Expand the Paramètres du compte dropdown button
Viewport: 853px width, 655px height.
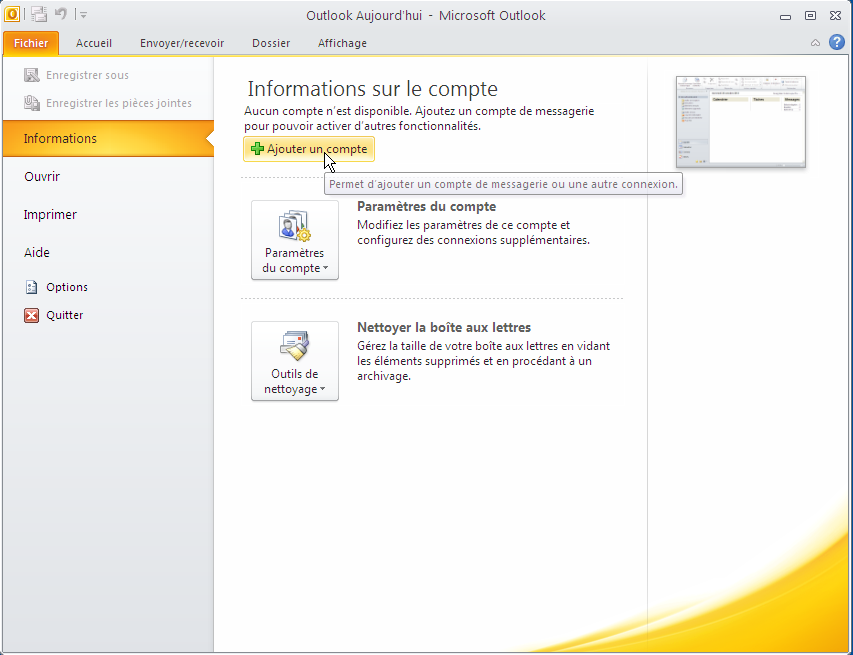click(x=295, y=240)
